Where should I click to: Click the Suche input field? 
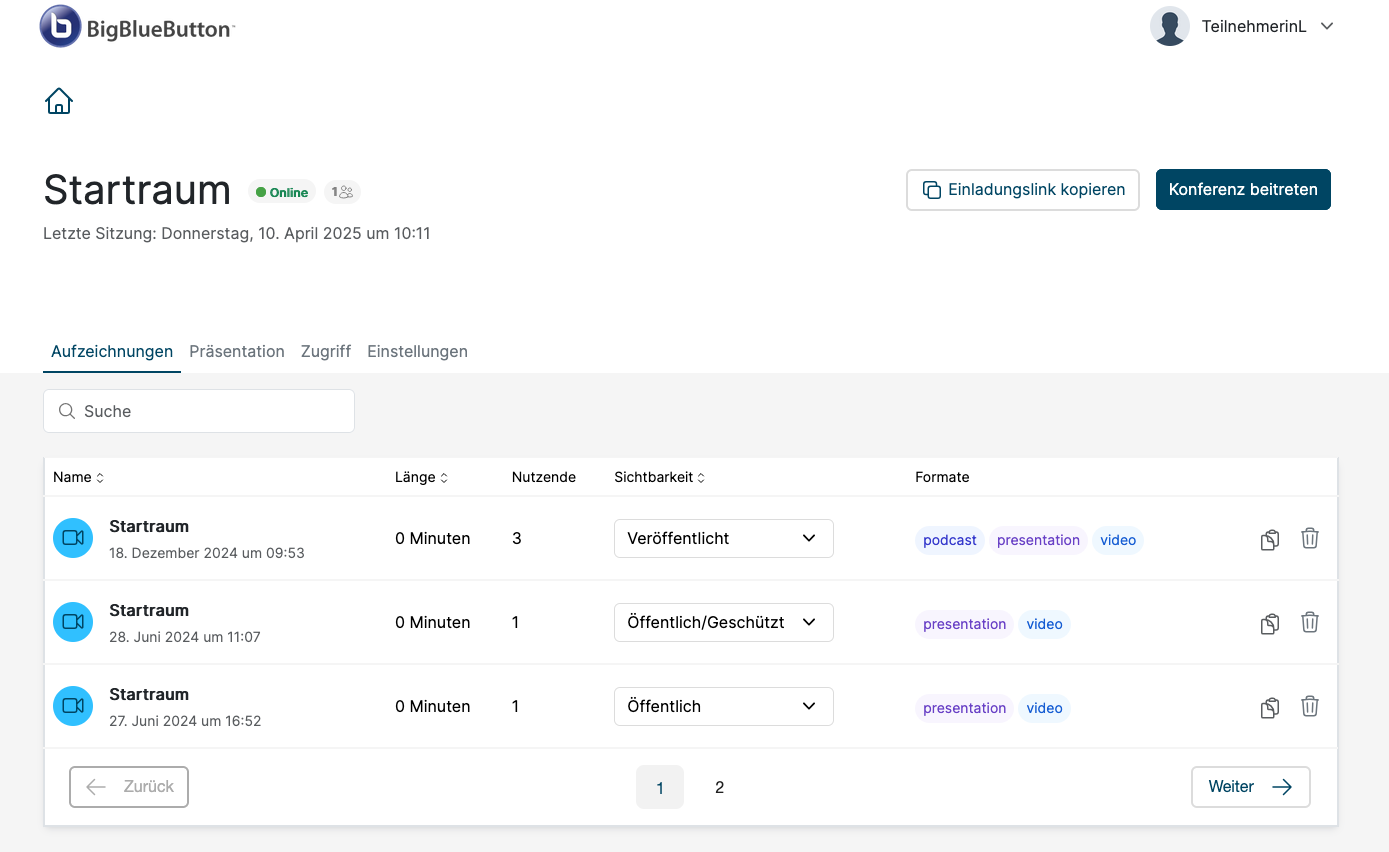(199, 411)
